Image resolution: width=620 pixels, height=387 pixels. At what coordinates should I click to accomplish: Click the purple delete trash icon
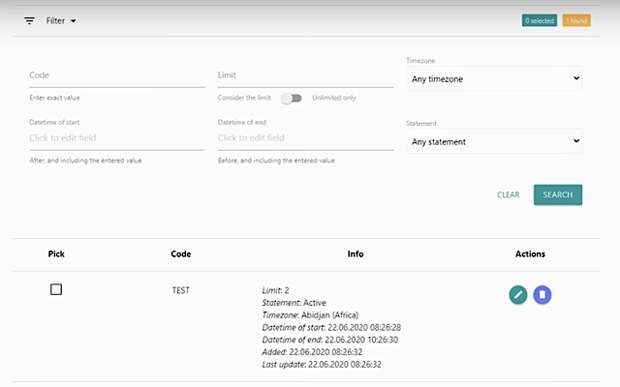coord(542,295)
